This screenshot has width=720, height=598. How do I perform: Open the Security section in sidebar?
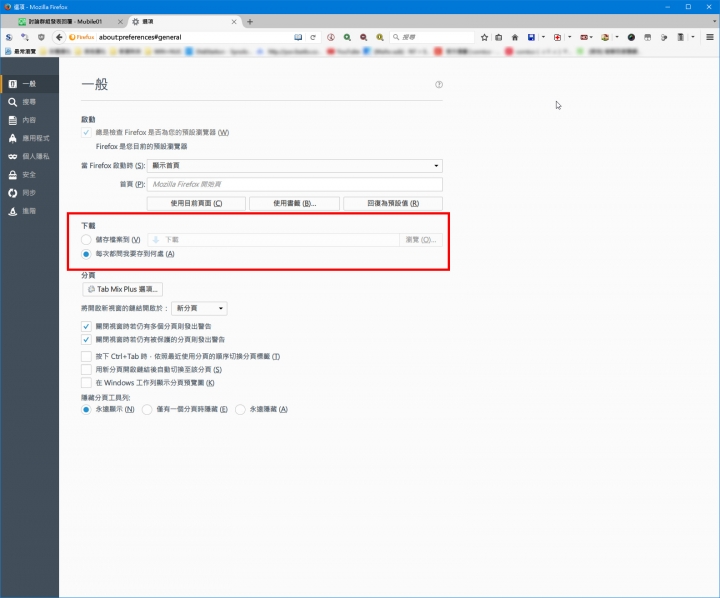point(29,175)
